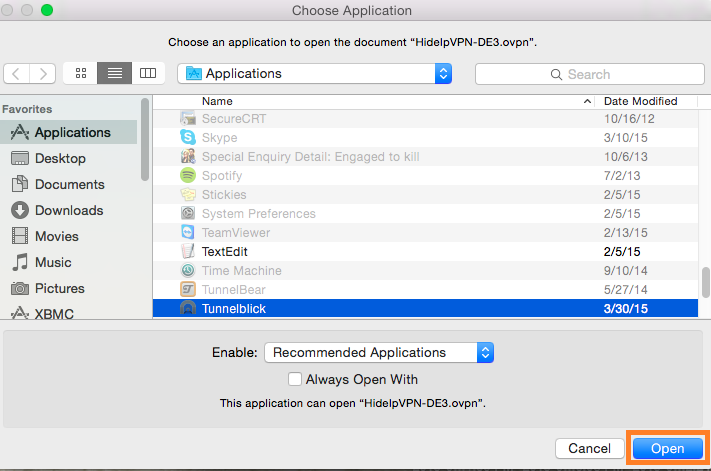Click the SecureCRT app icon
The image size is (711, 471).
coord(188,118)
